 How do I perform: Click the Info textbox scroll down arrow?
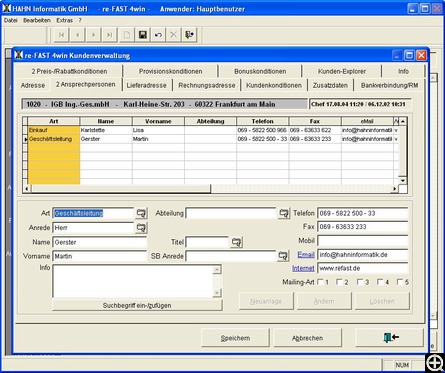(217, 293)
